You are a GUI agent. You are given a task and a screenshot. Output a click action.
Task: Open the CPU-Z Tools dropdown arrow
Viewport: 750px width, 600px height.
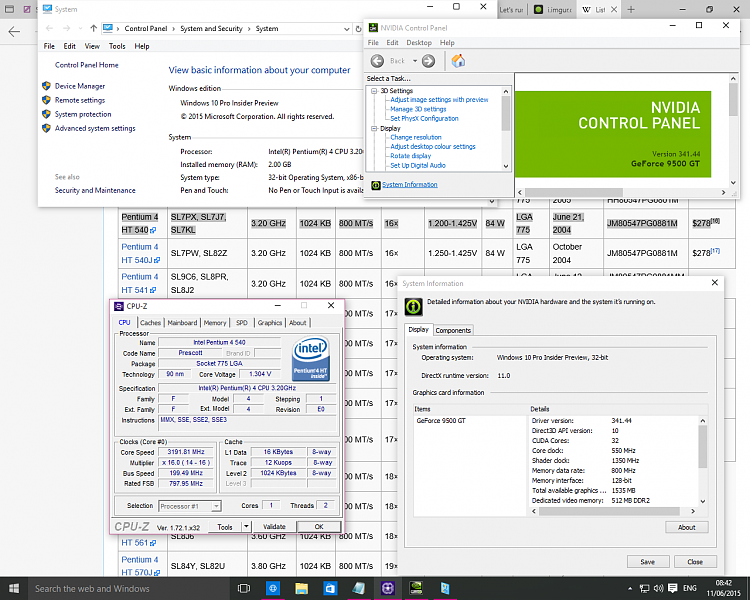pyautogui.click(x=246, y=527)
